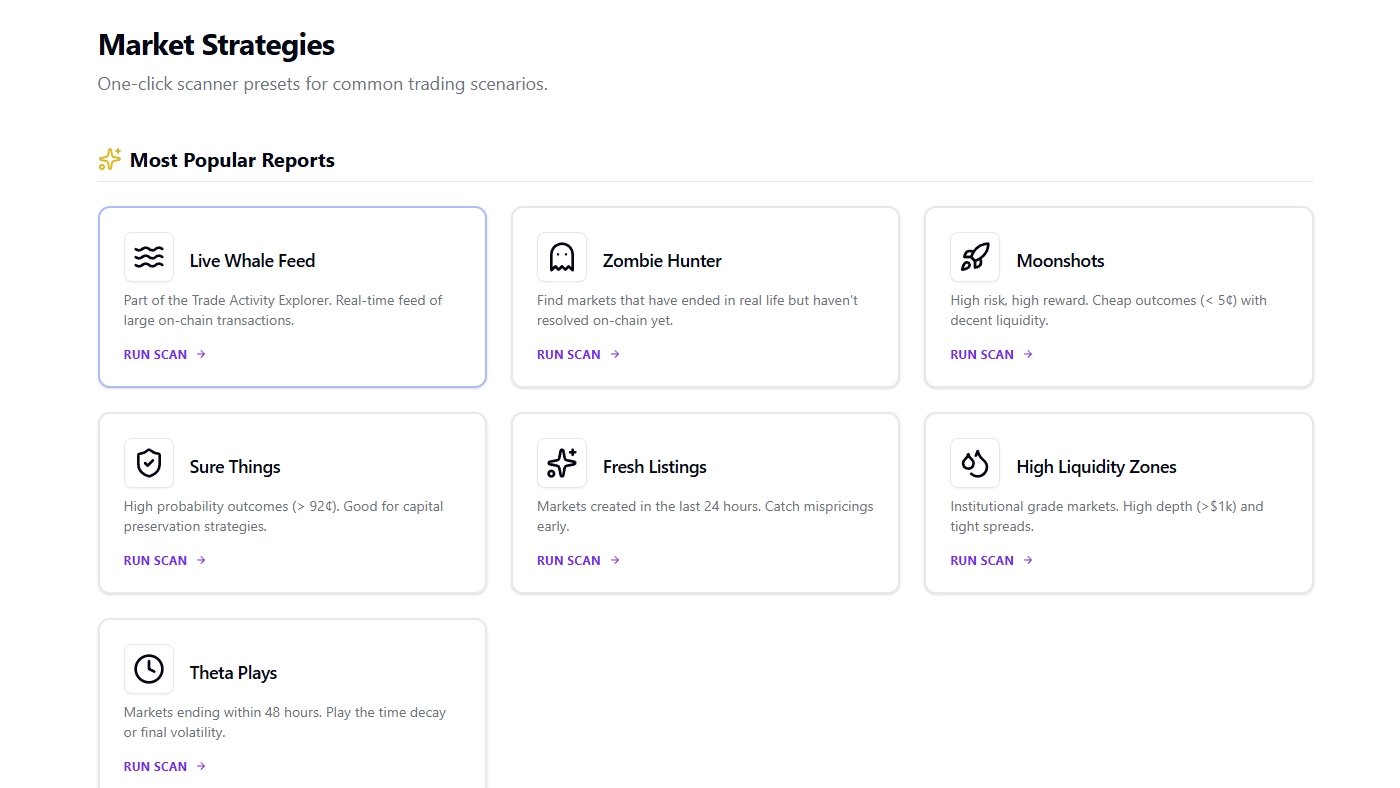
Task: Open the Moonshots card title
Action: tap(1060, 261)
